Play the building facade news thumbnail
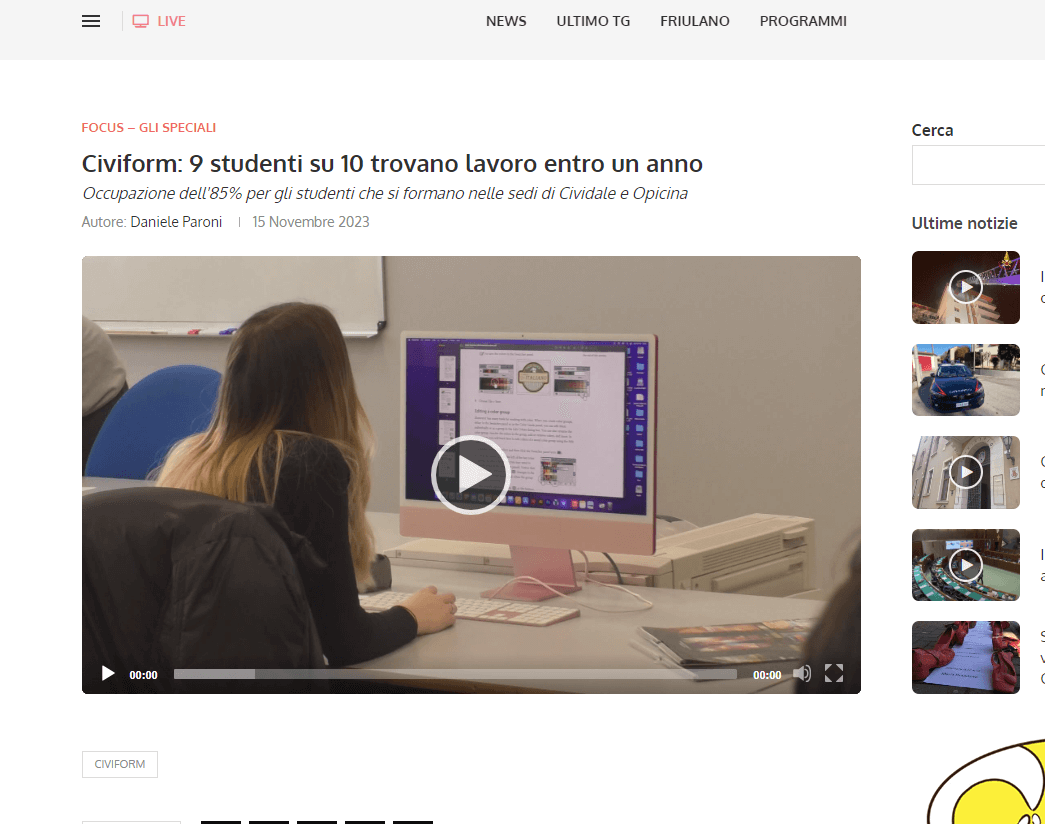 (x=965, y=472)
